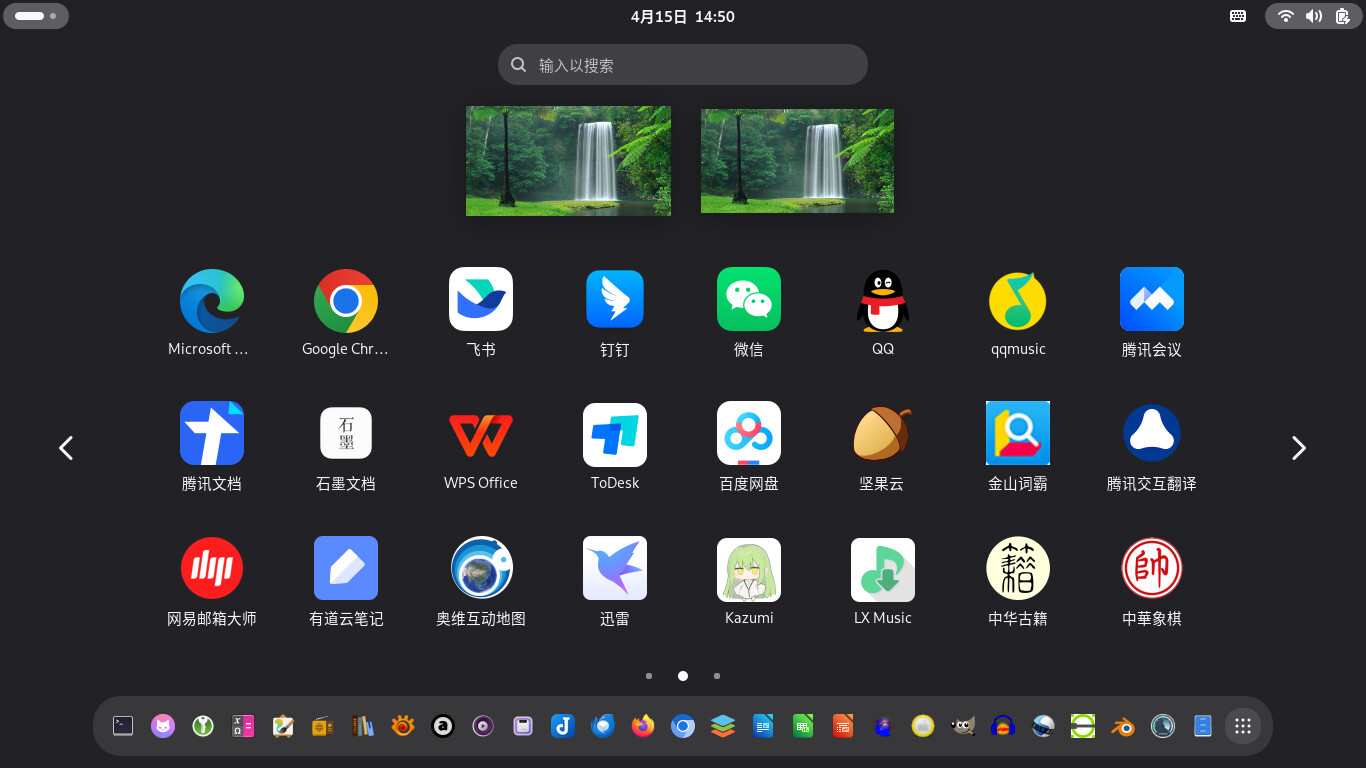The width and height of the screenshot is (1366, 768).
Task: Launch Baidu Netdisk (百度网盘)
Action: (748, 435)
